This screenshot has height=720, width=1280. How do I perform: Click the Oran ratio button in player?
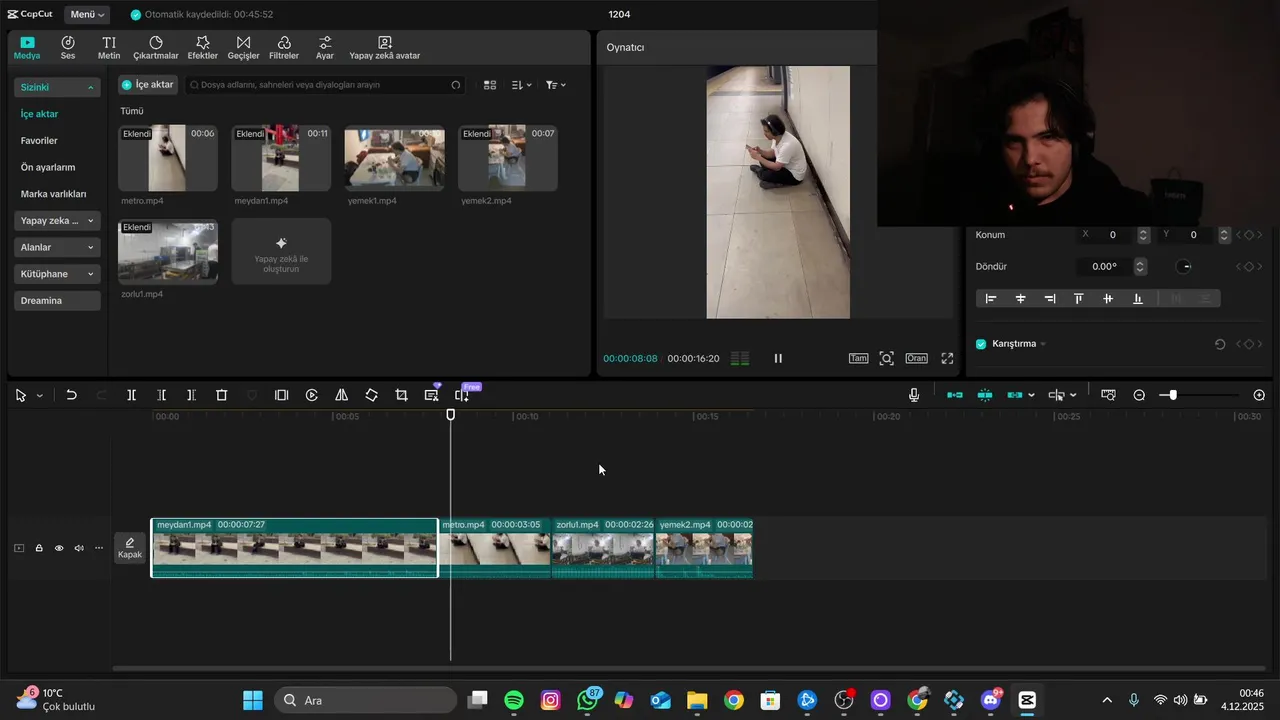tap(916, 358)
